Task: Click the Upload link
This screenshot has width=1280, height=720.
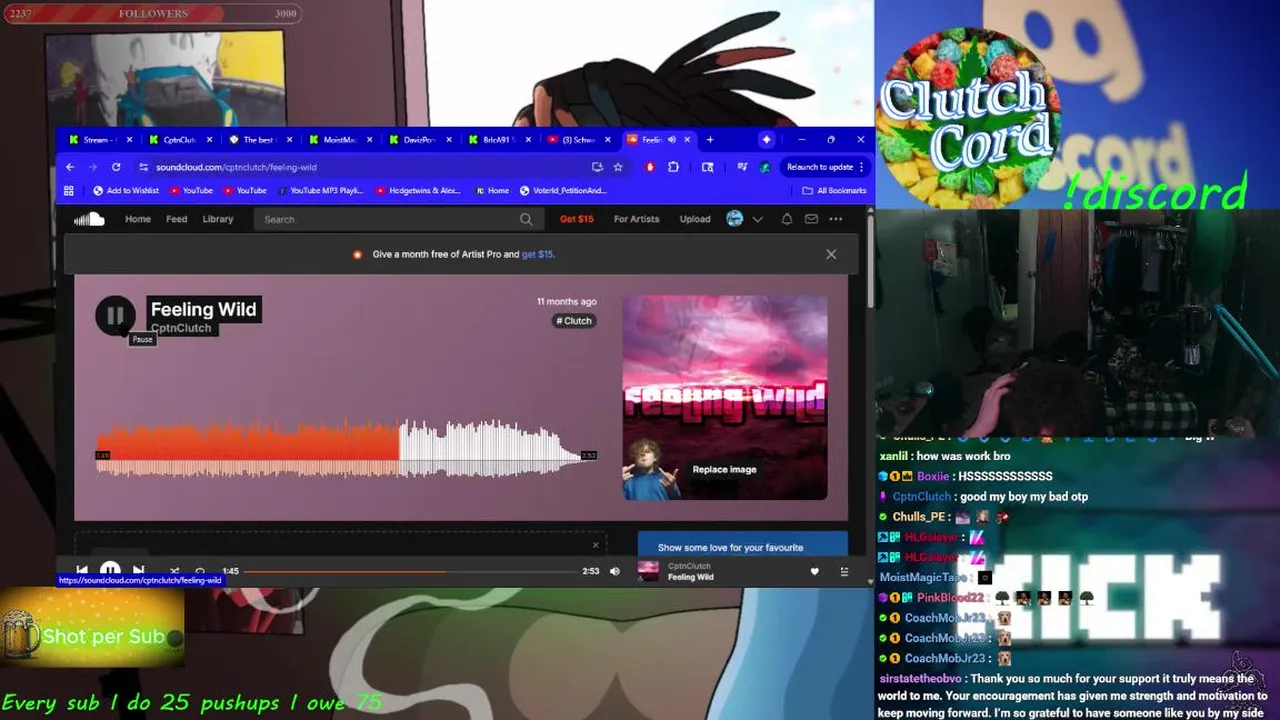Action: pos(695,219)
